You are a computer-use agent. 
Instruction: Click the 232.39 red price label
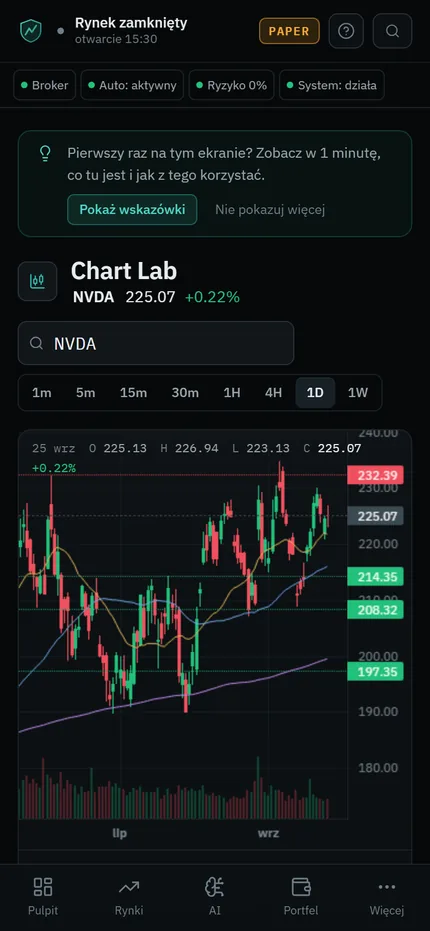375,475
